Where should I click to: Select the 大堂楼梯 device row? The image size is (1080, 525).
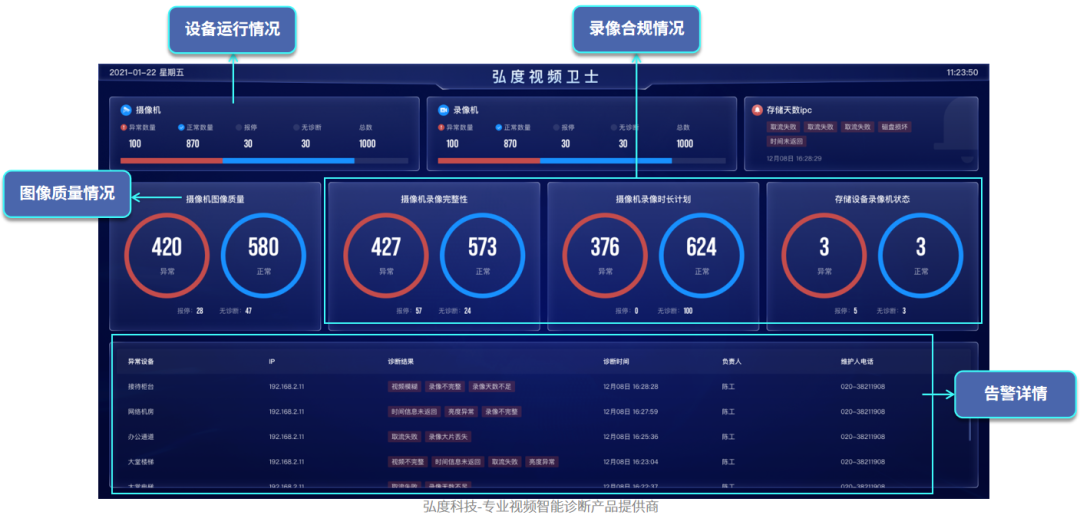coord(541,462)
